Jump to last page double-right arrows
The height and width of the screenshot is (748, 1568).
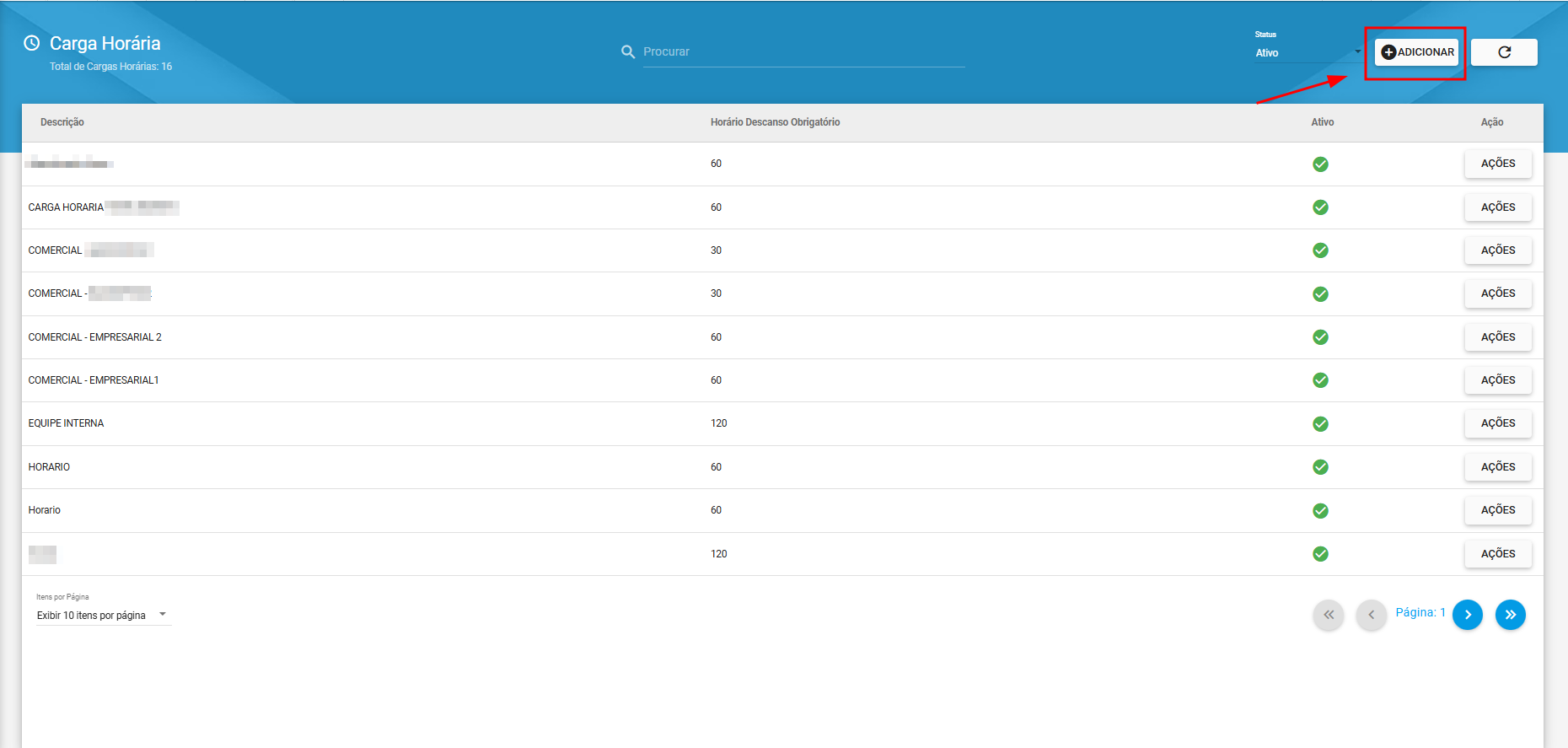[1511, 615]
